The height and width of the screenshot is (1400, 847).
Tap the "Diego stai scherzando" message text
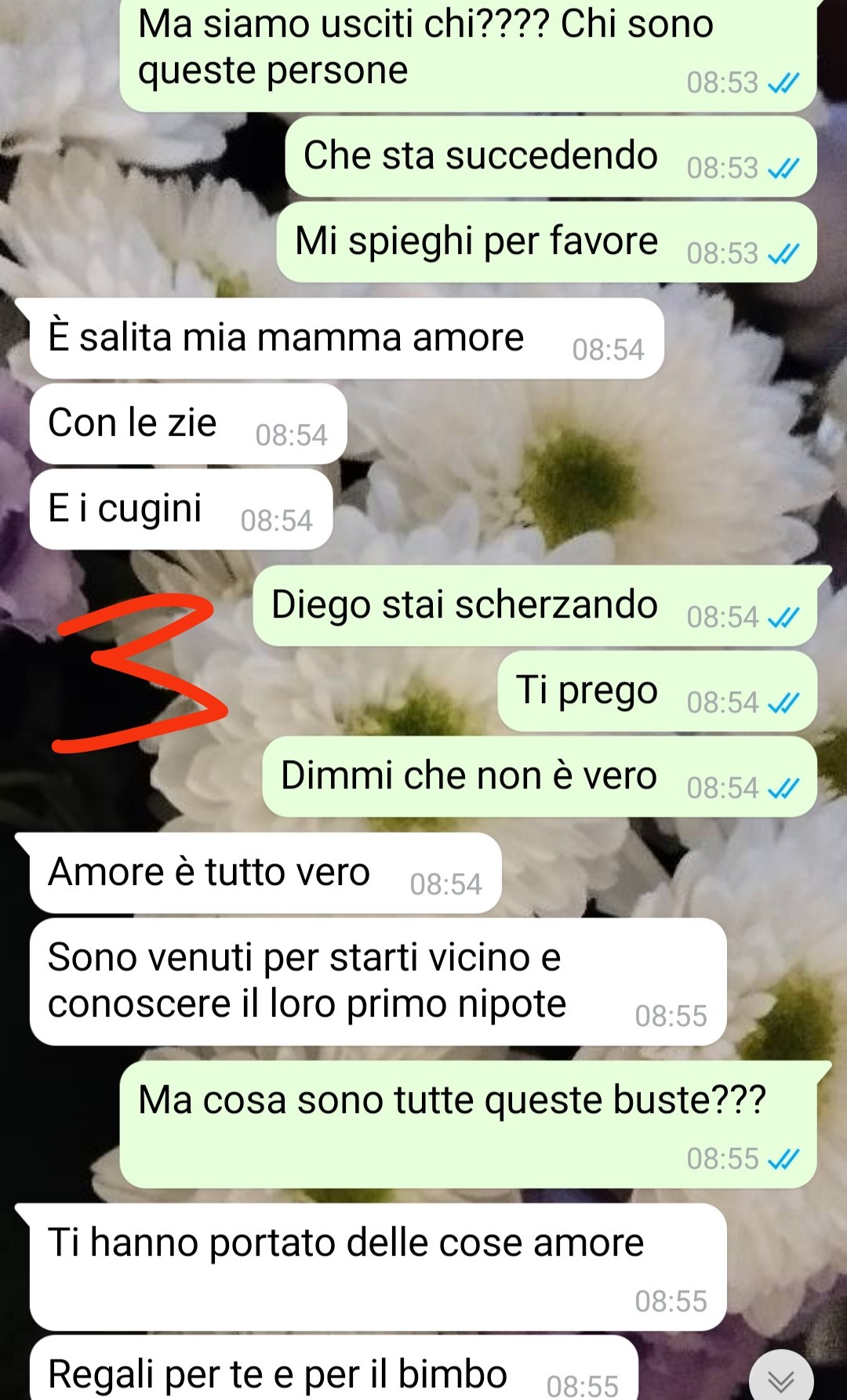pyautogui.click(x=464, y=605)
